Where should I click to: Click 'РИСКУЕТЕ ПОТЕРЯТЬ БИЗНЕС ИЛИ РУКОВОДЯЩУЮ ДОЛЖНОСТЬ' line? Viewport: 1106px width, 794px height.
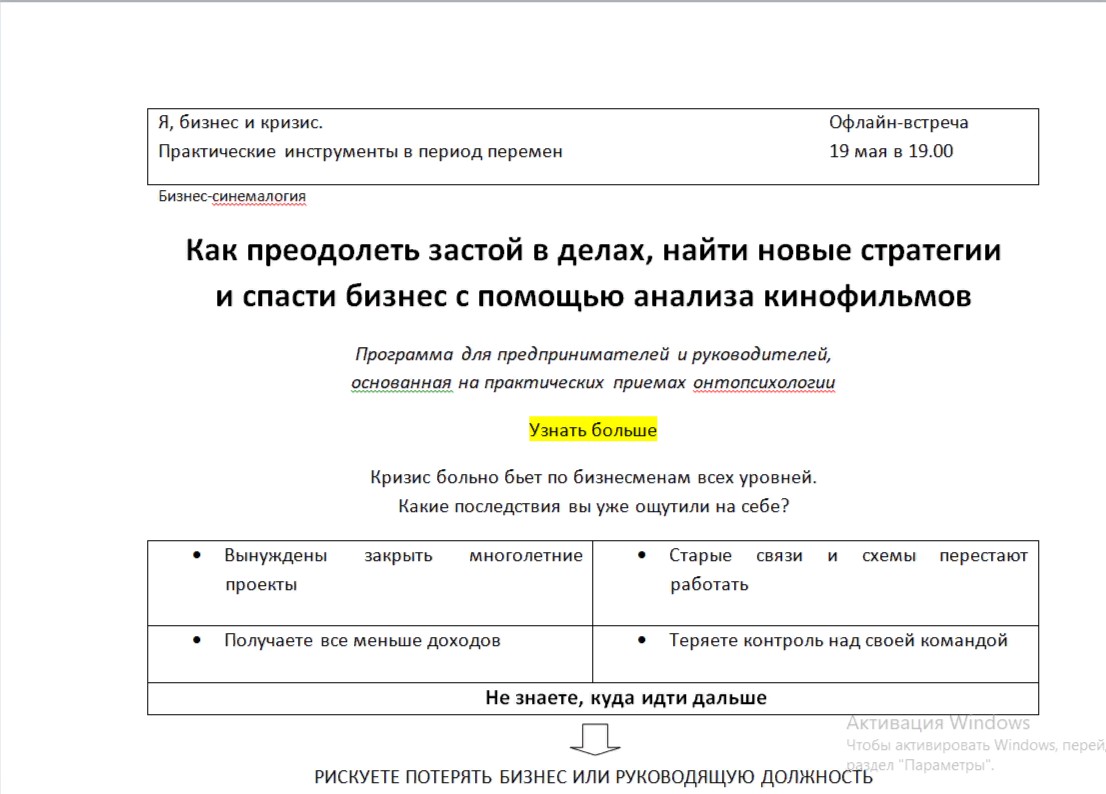pos(593,777)
